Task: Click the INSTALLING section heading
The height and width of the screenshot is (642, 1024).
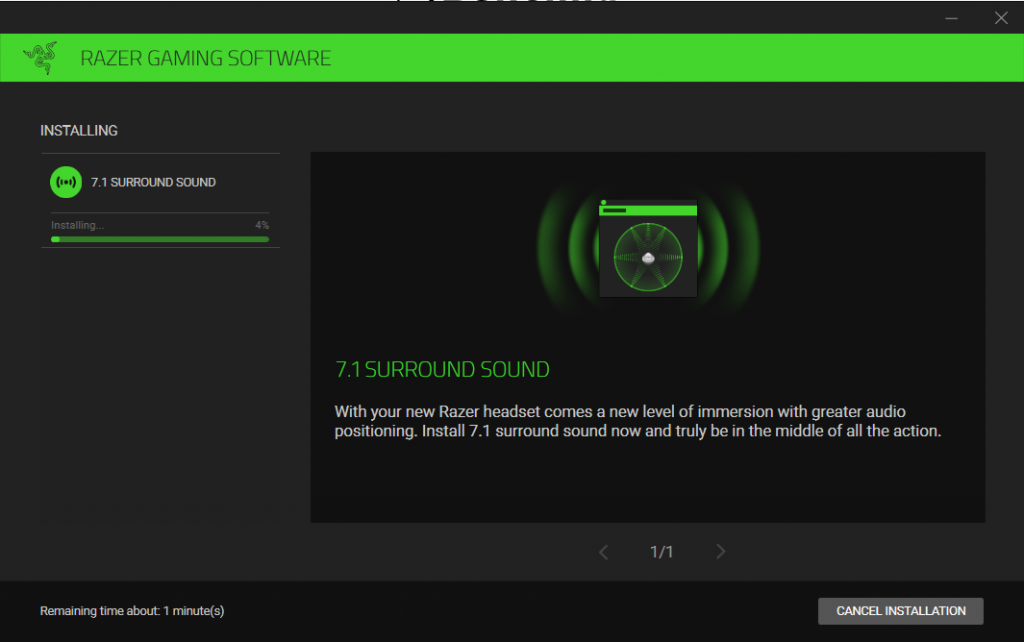Action: click(x=79, y=131)
